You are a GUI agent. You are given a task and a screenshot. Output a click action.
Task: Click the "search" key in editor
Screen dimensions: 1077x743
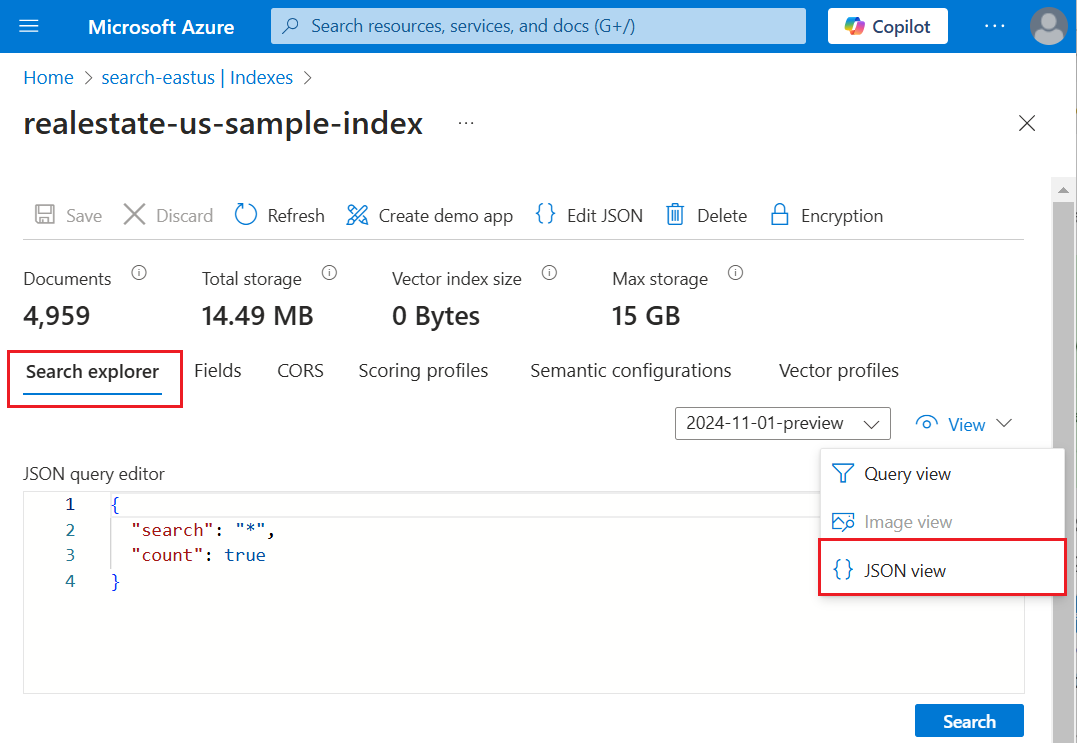(x=173, y=530)
